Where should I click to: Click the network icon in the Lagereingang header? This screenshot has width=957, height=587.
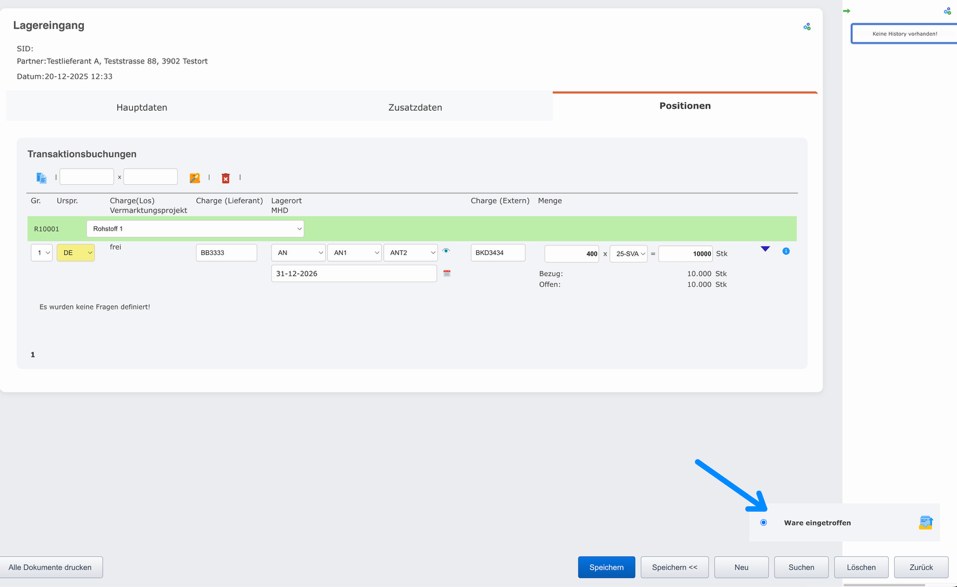807,28
